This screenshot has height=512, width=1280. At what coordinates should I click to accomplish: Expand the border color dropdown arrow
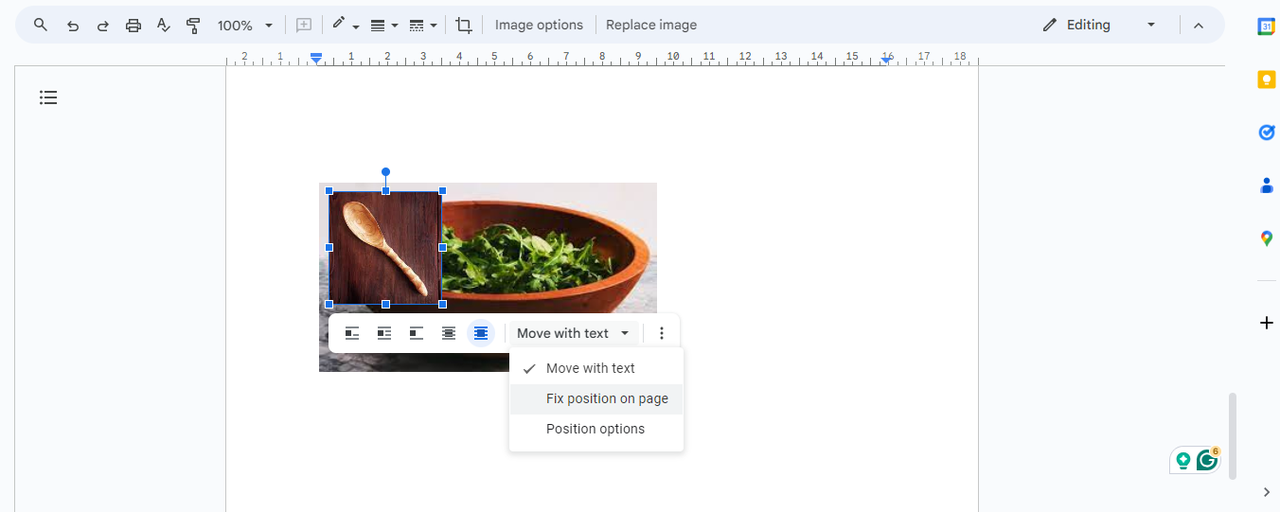point(356,26)
